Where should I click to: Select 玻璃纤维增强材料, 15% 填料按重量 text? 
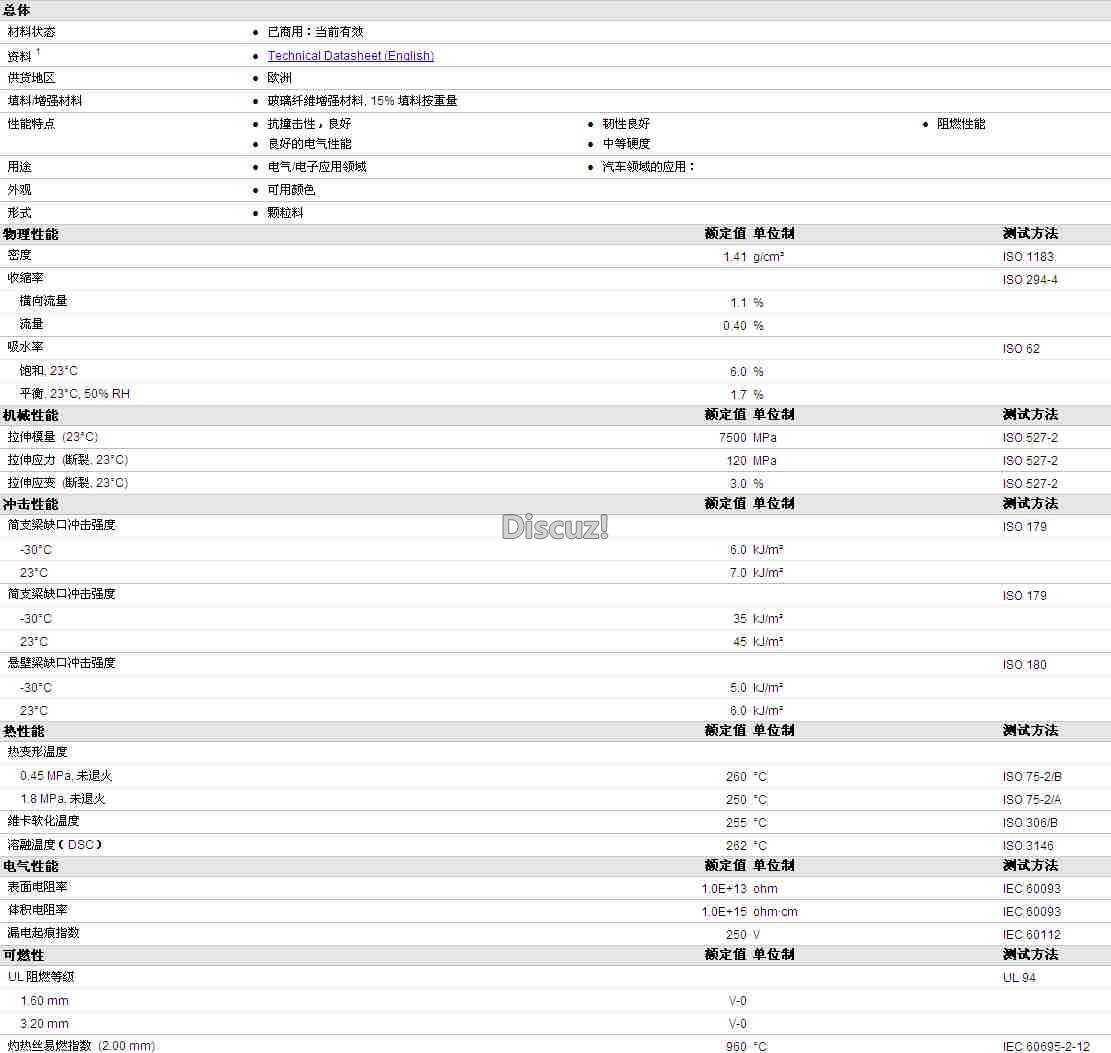point(362,101)
